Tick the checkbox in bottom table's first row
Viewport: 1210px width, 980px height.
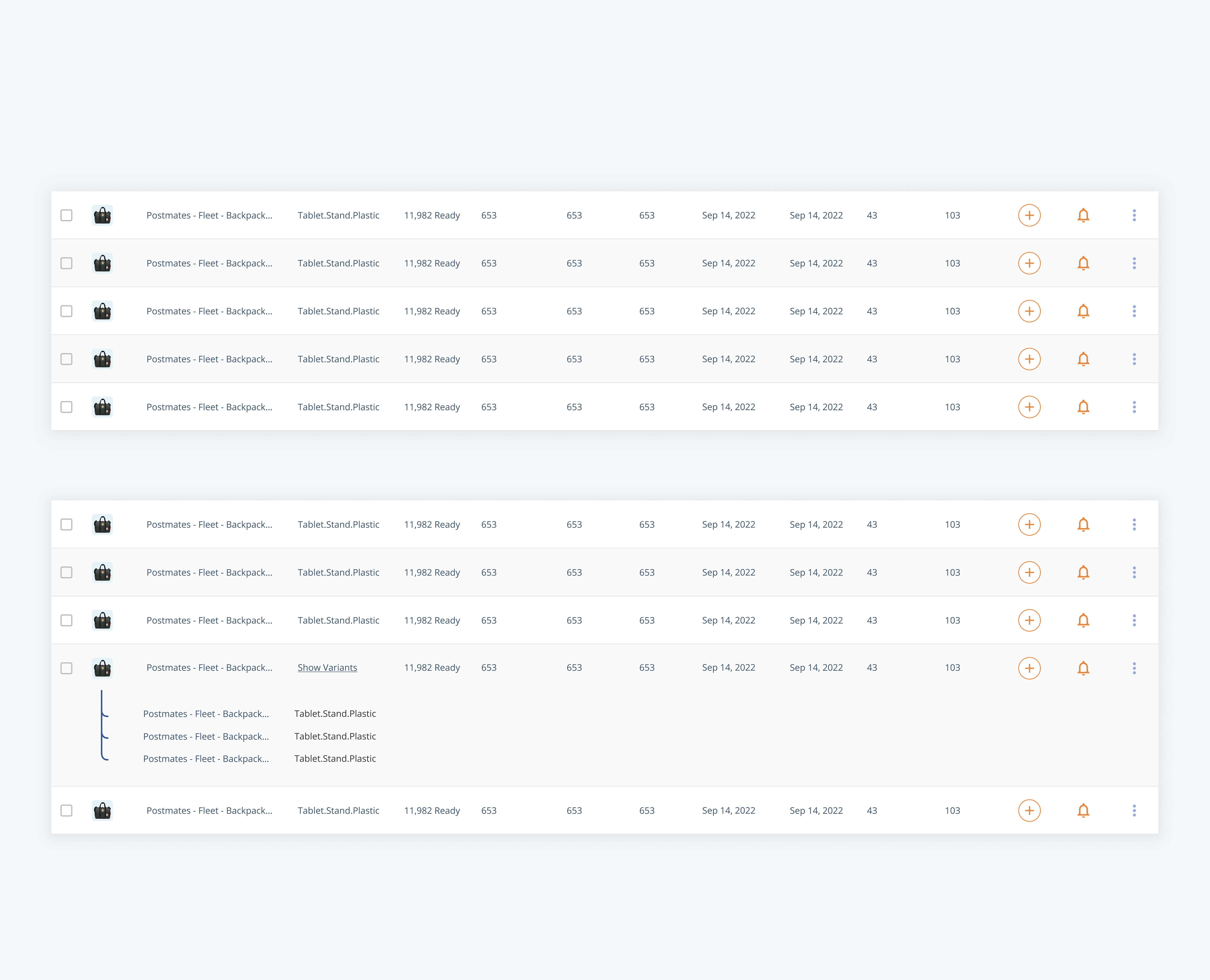(x=67, y=524)
